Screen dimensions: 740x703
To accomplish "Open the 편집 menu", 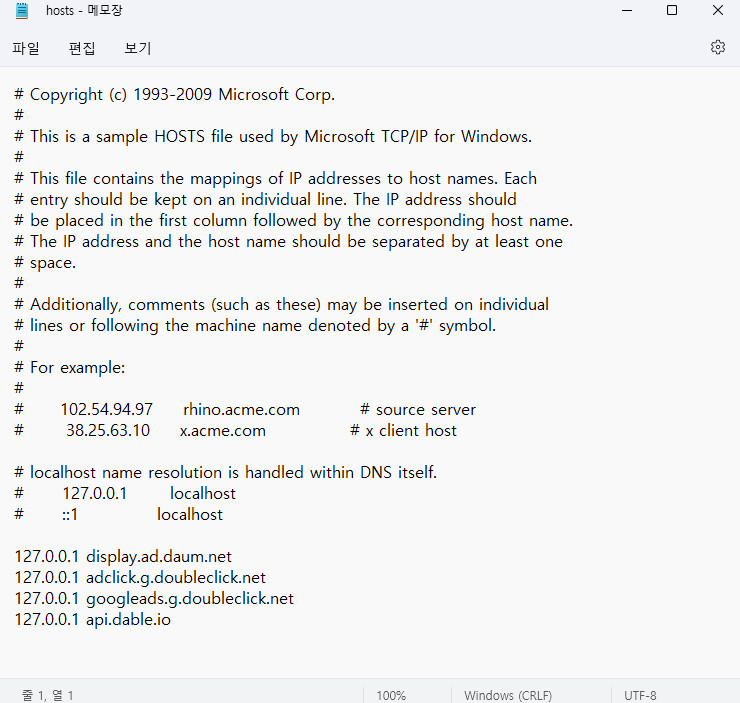I will point(82,48).
